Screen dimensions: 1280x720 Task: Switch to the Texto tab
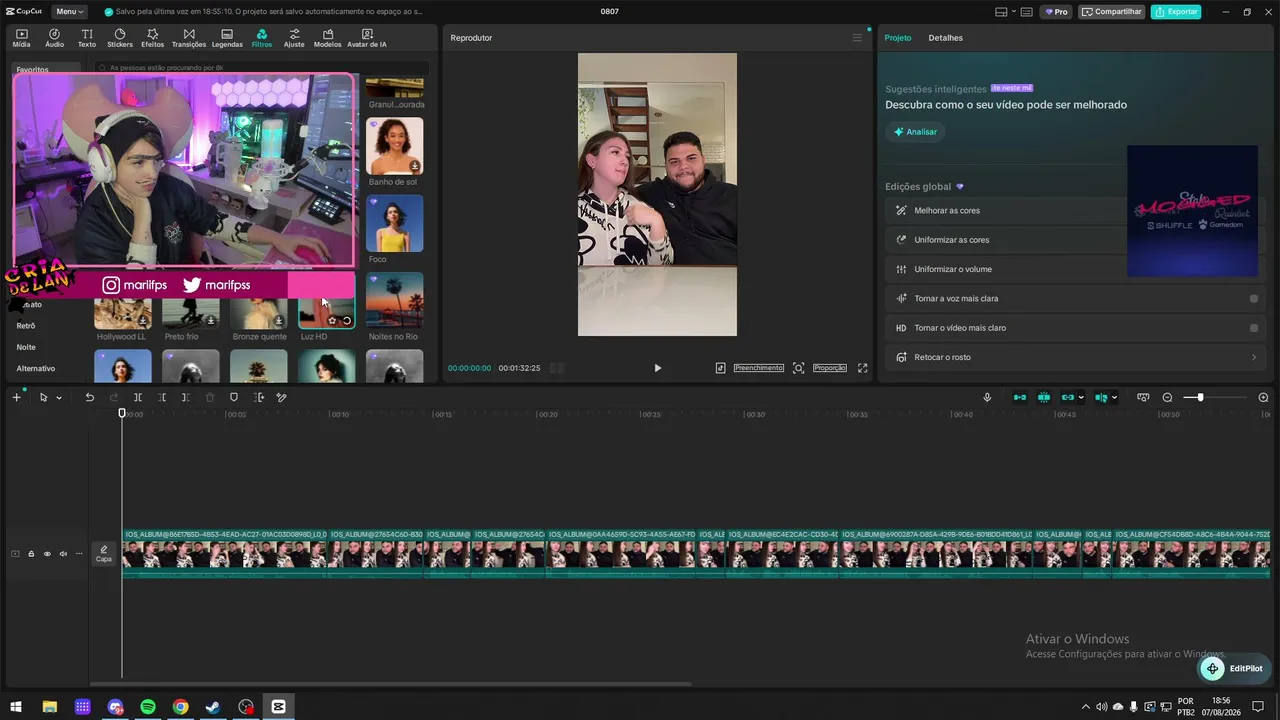pyautogui.click(x=87, y=38)
